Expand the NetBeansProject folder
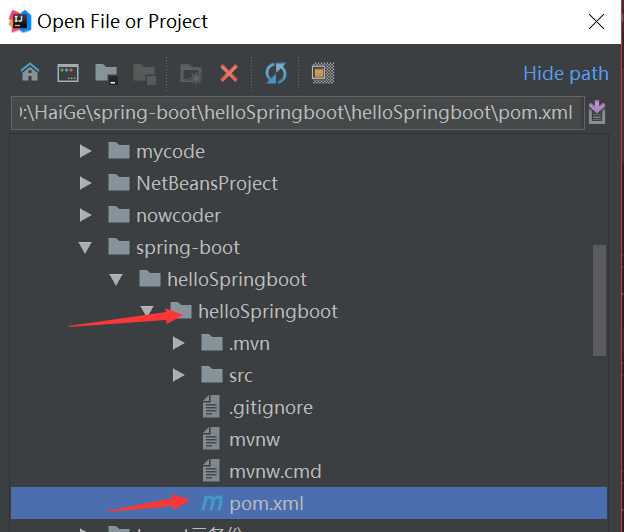The width and height of the screenshot is (624, 532). (86, 184)
